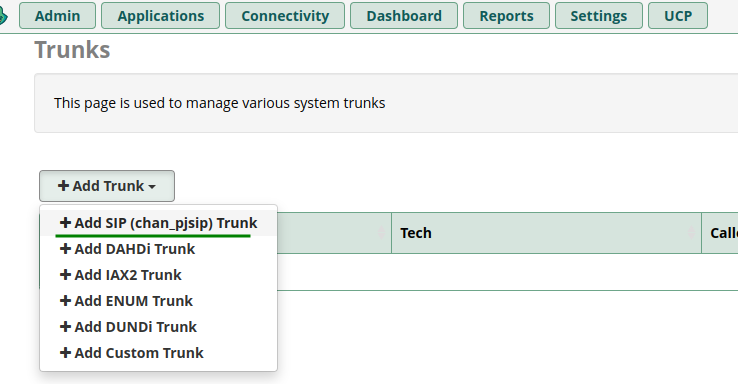Click the Trunks page heading
738x384 pixels.
pos(72,49)
